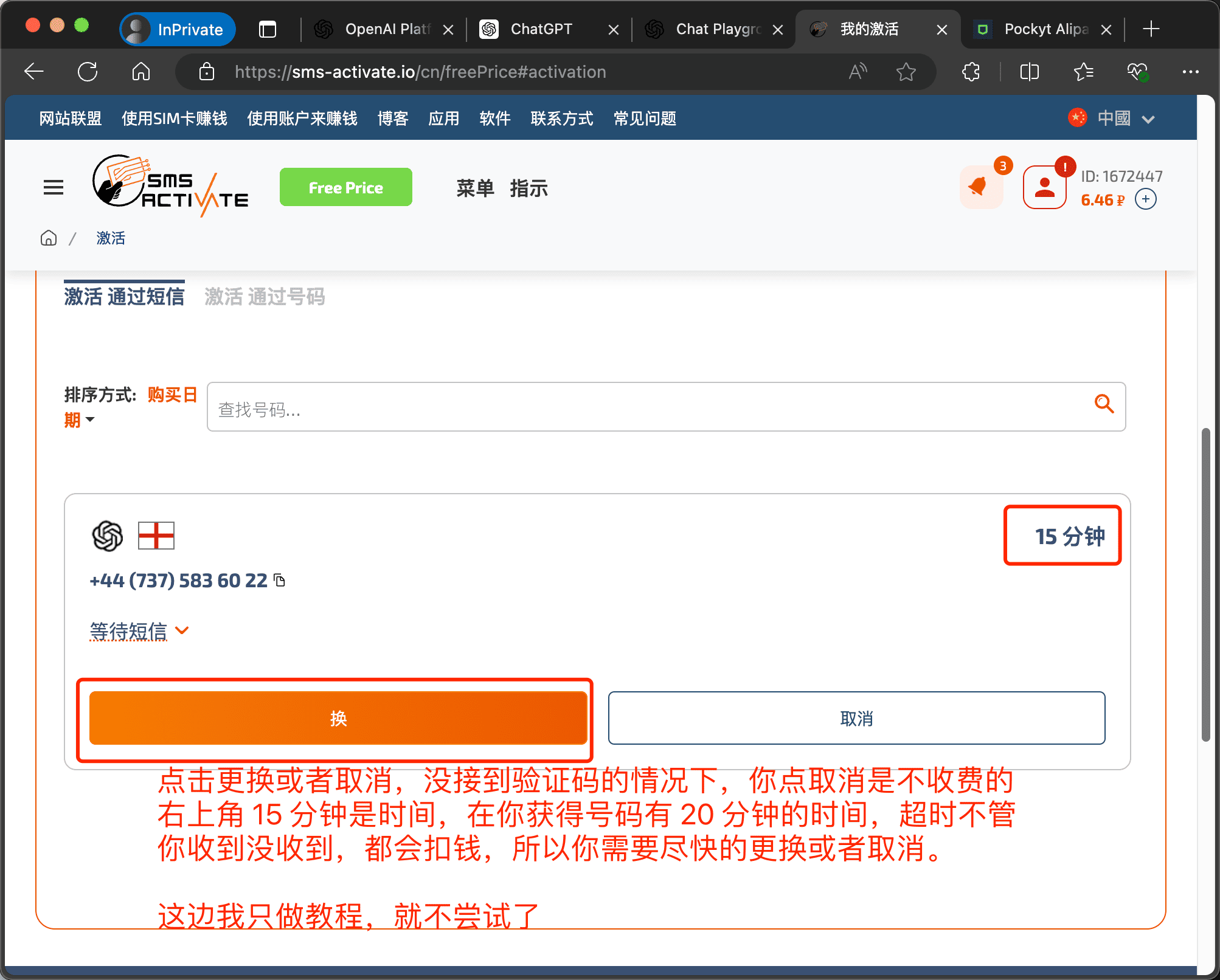The image size is (1220, 980).
Task: Add page to favorites star icon
Action: 906,72
